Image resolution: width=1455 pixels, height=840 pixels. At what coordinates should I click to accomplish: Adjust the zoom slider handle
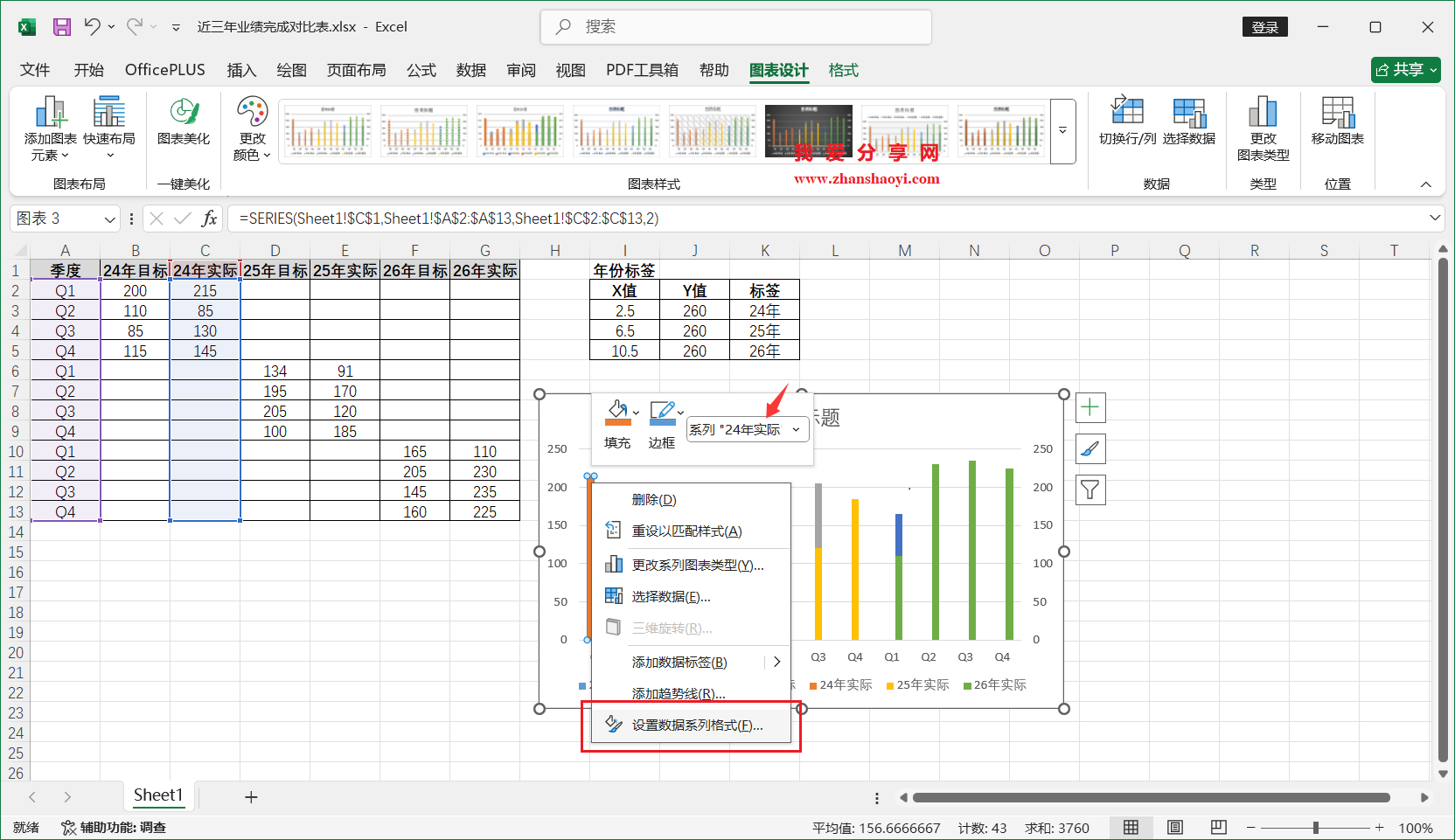(x=1315, y=828)
